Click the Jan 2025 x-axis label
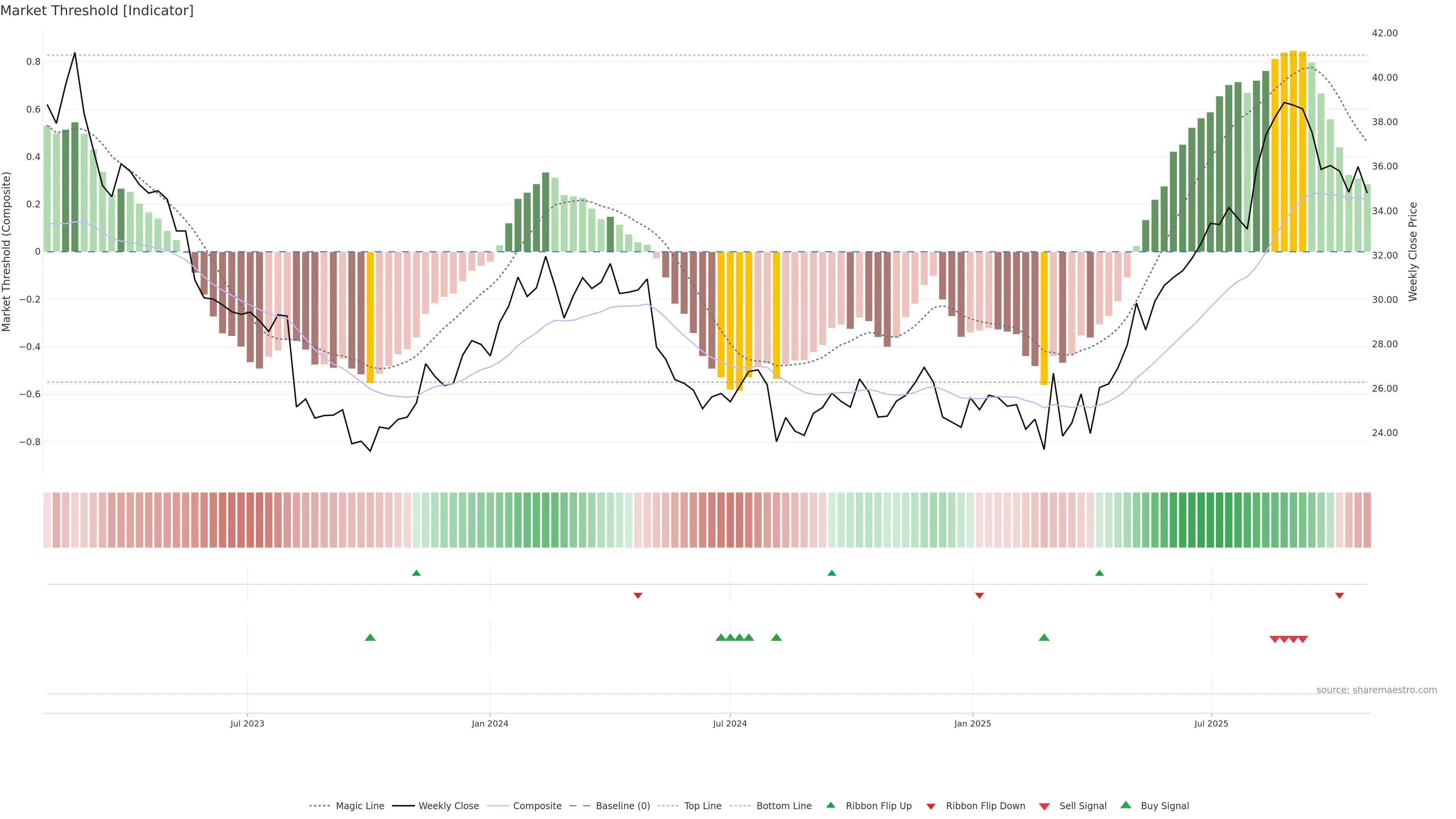 pyautogui.click(x=972, y=723)
